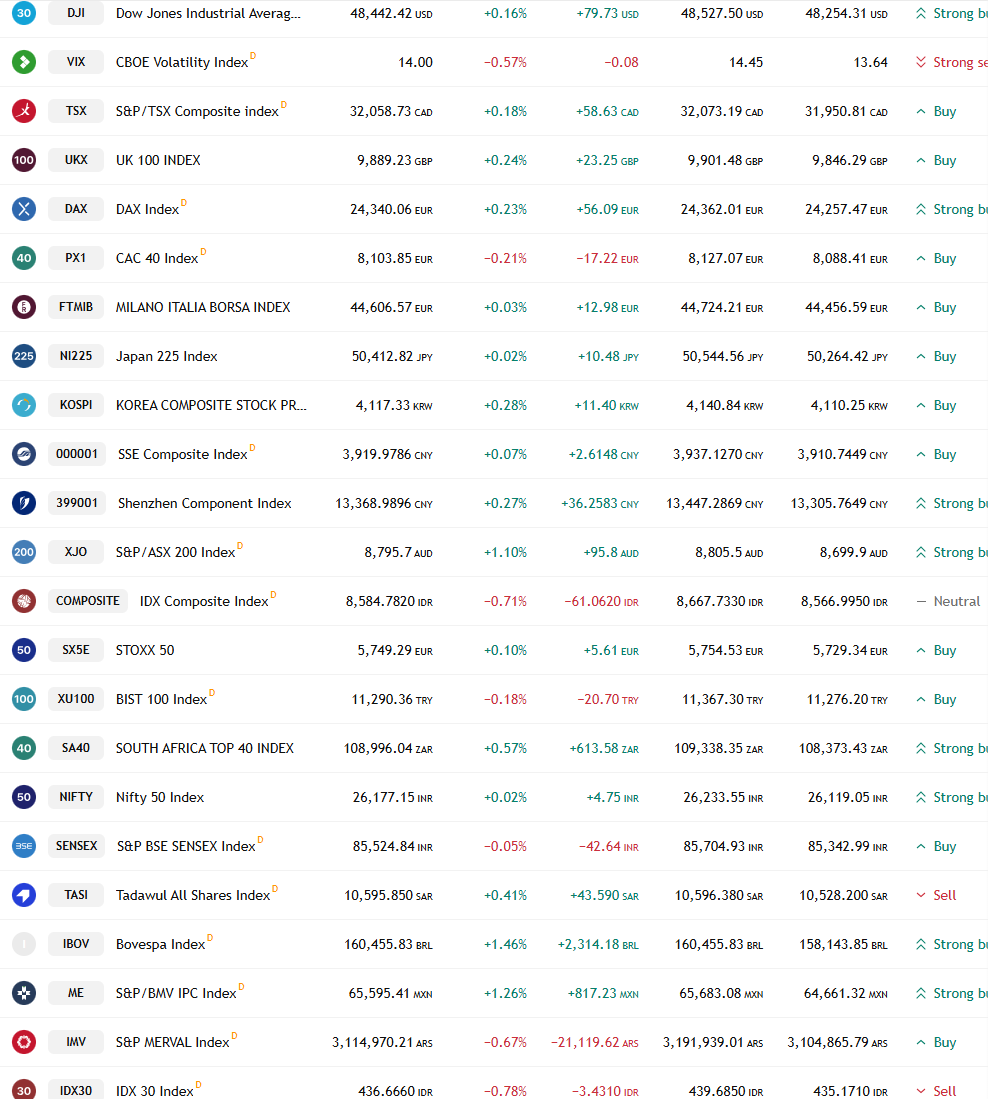Click the Dow Jones index logo icon

pyautogui.click(x=24, y=13)
